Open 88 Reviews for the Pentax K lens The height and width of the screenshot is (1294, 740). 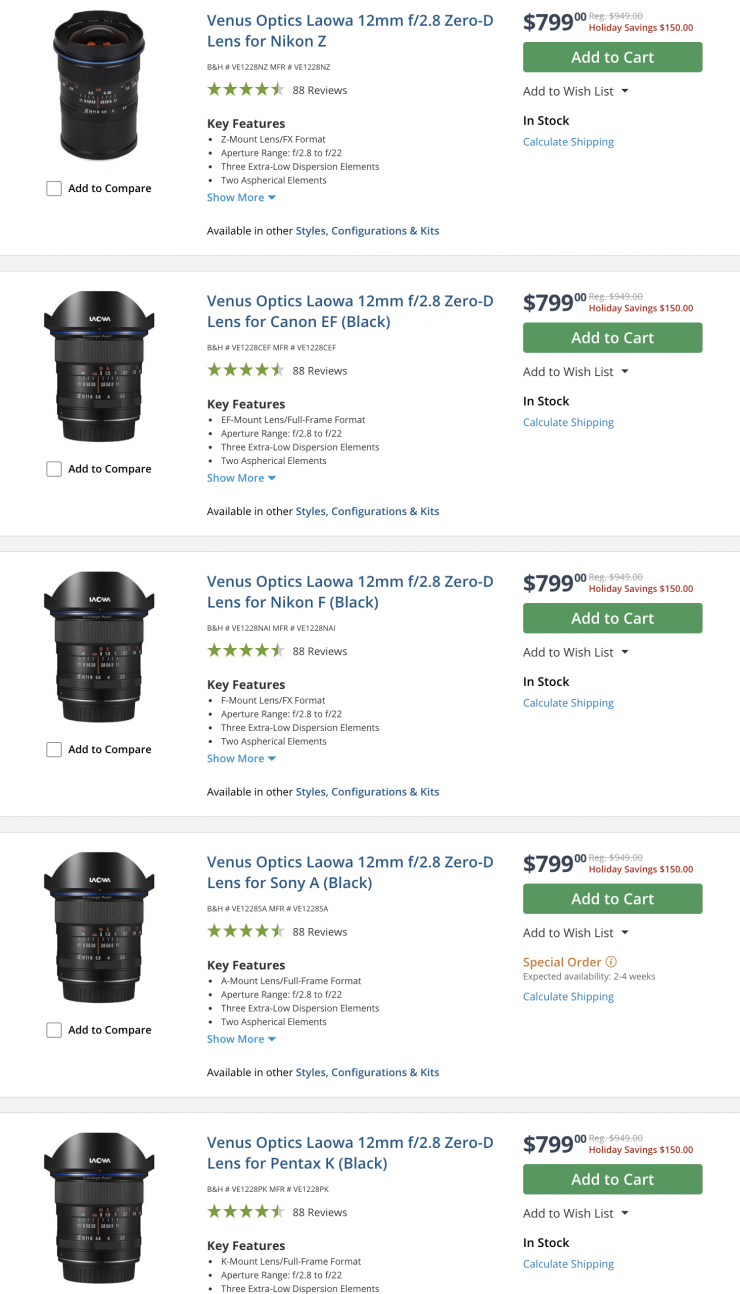coord(319,1213)
